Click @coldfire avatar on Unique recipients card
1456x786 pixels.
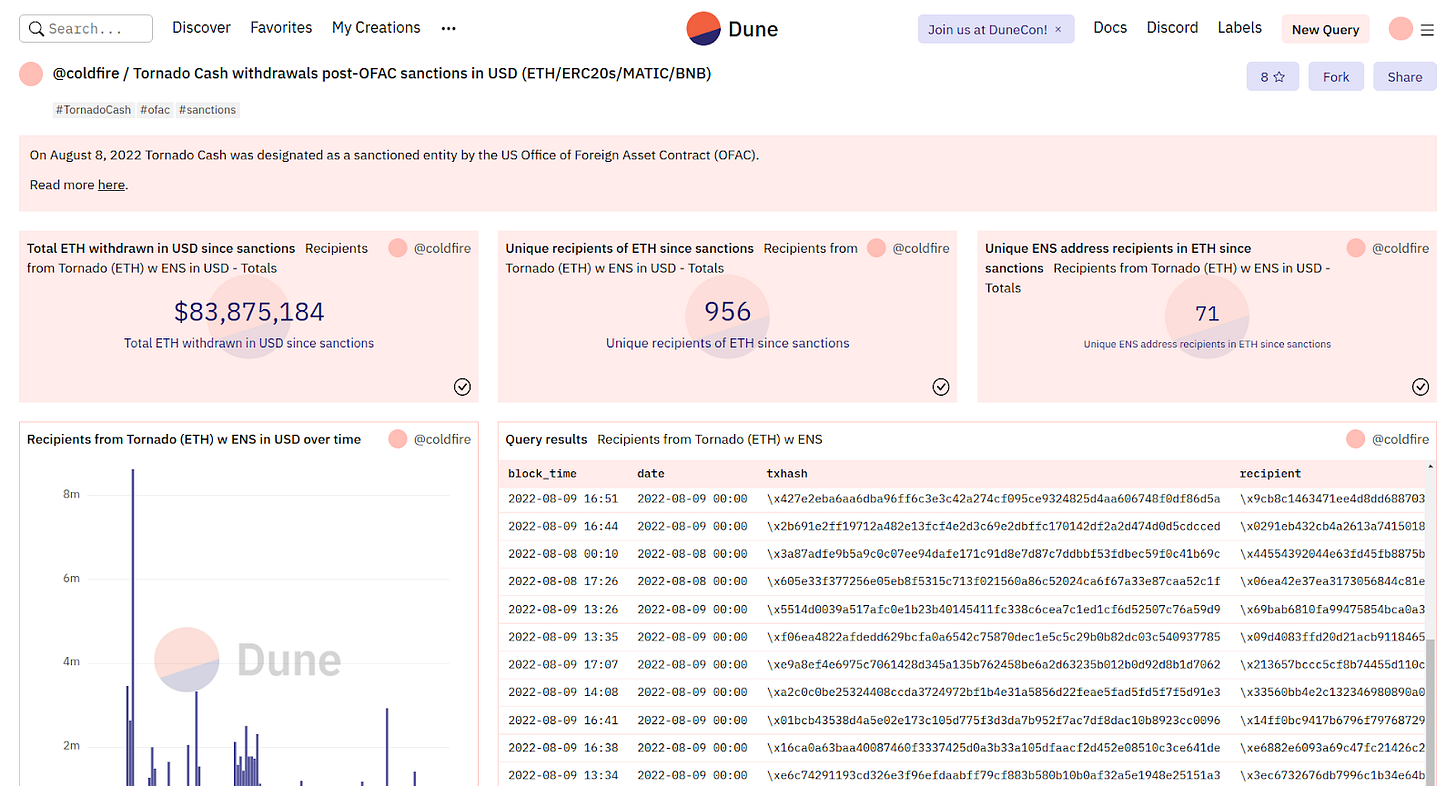(x=877, y=248)
